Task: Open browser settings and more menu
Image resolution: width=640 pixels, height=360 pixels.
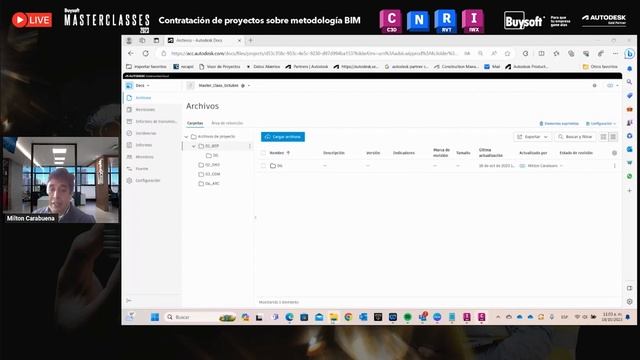Action: 615,53
